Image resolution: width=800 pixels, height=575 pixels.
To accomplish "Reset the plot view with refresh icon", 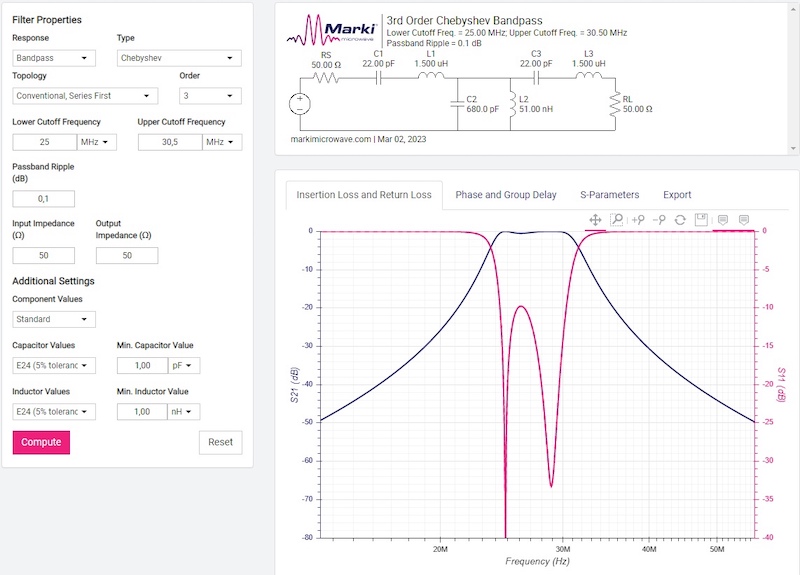I will coord(680,219).
